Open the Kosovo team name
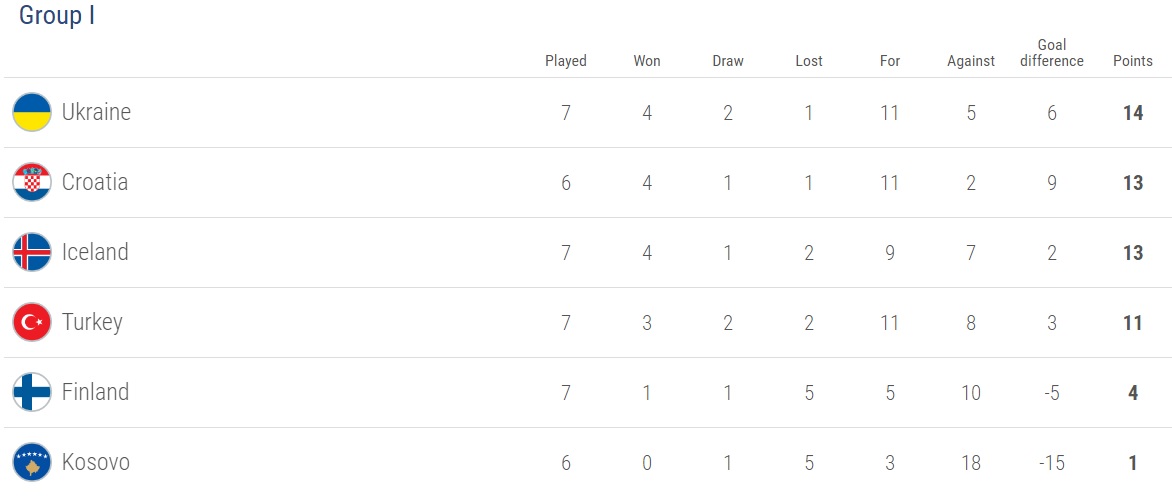Viewport: 1172px width, 501px height. (95, 462)
